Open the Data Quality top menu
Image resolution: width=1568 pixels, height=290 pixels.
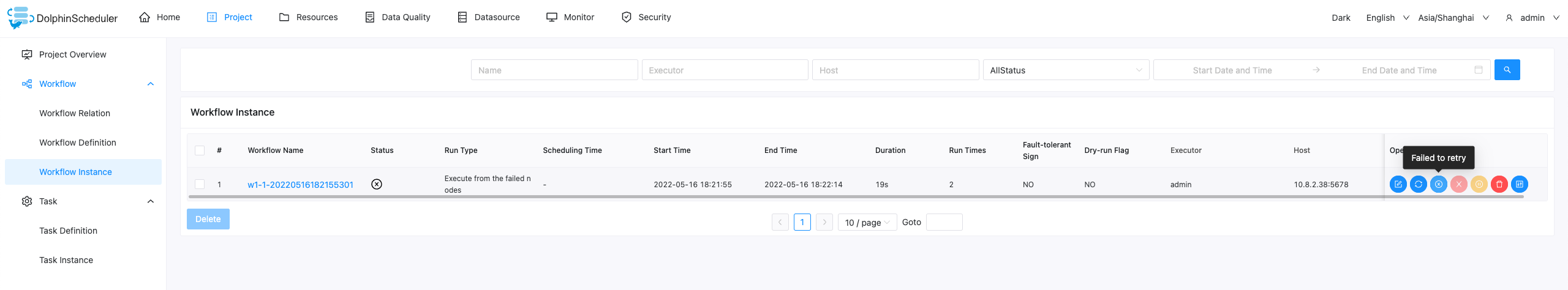point(398,17)
